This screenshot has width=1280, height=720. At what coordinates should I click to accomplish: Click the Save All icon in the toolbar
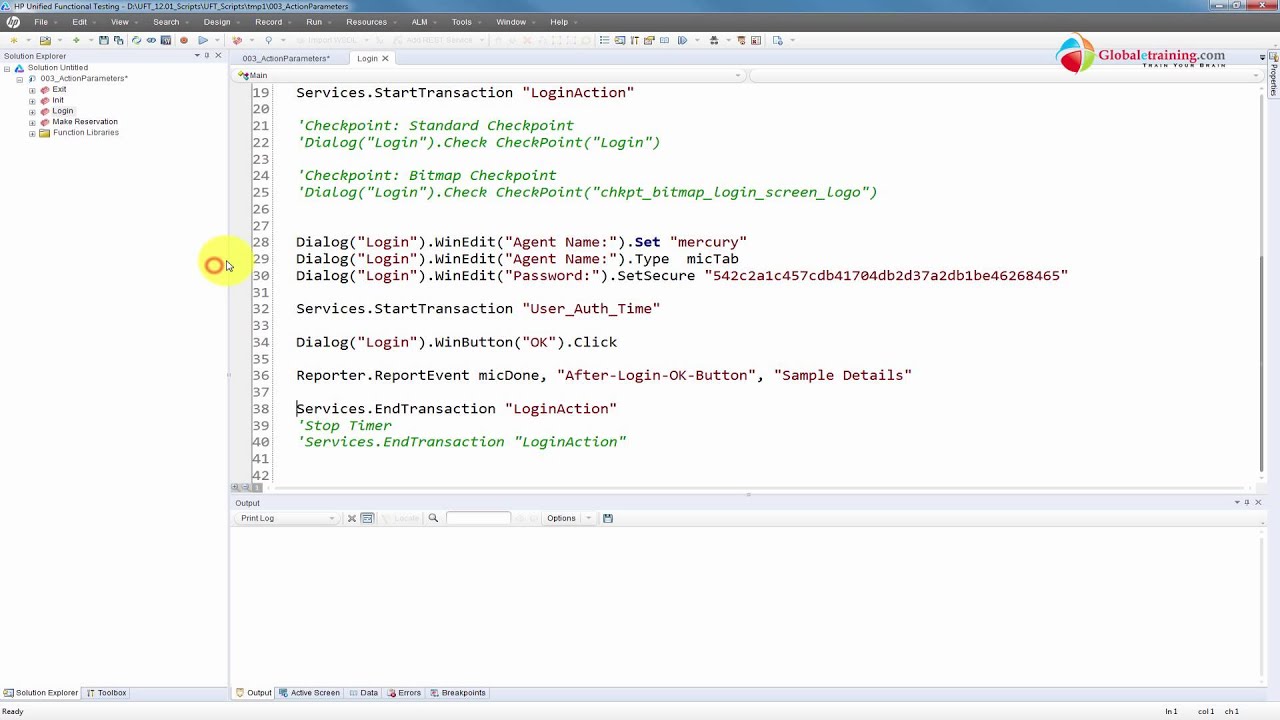118,40
